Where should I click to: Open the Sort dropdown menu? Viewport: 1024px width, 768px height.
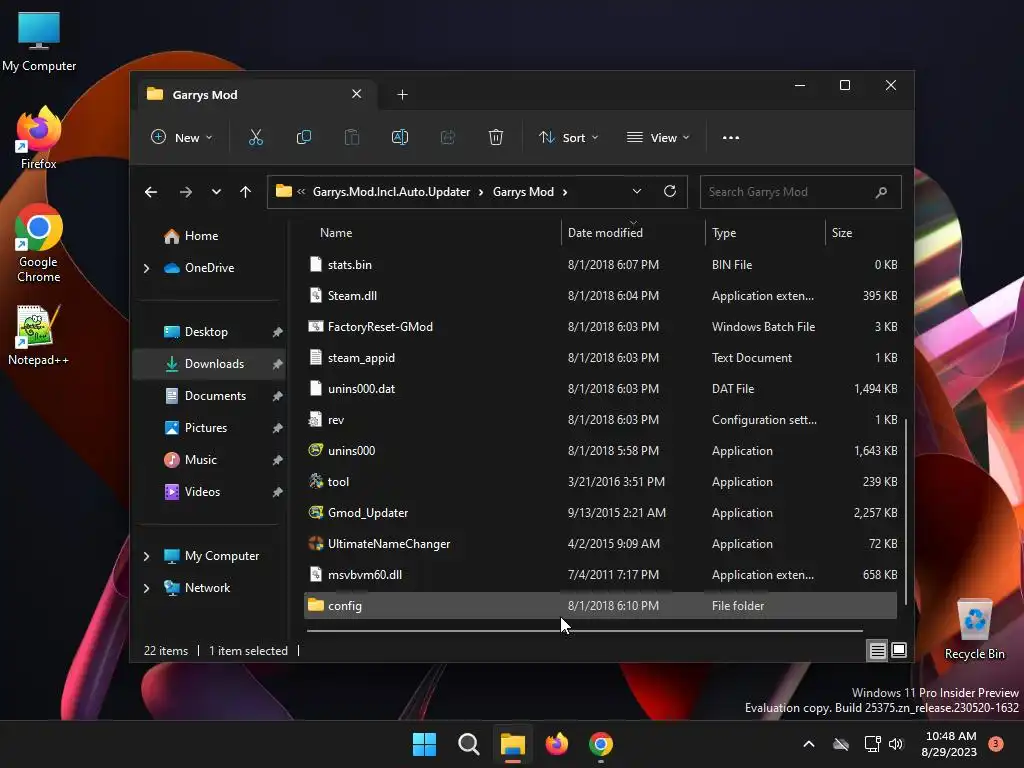(568, 138)
